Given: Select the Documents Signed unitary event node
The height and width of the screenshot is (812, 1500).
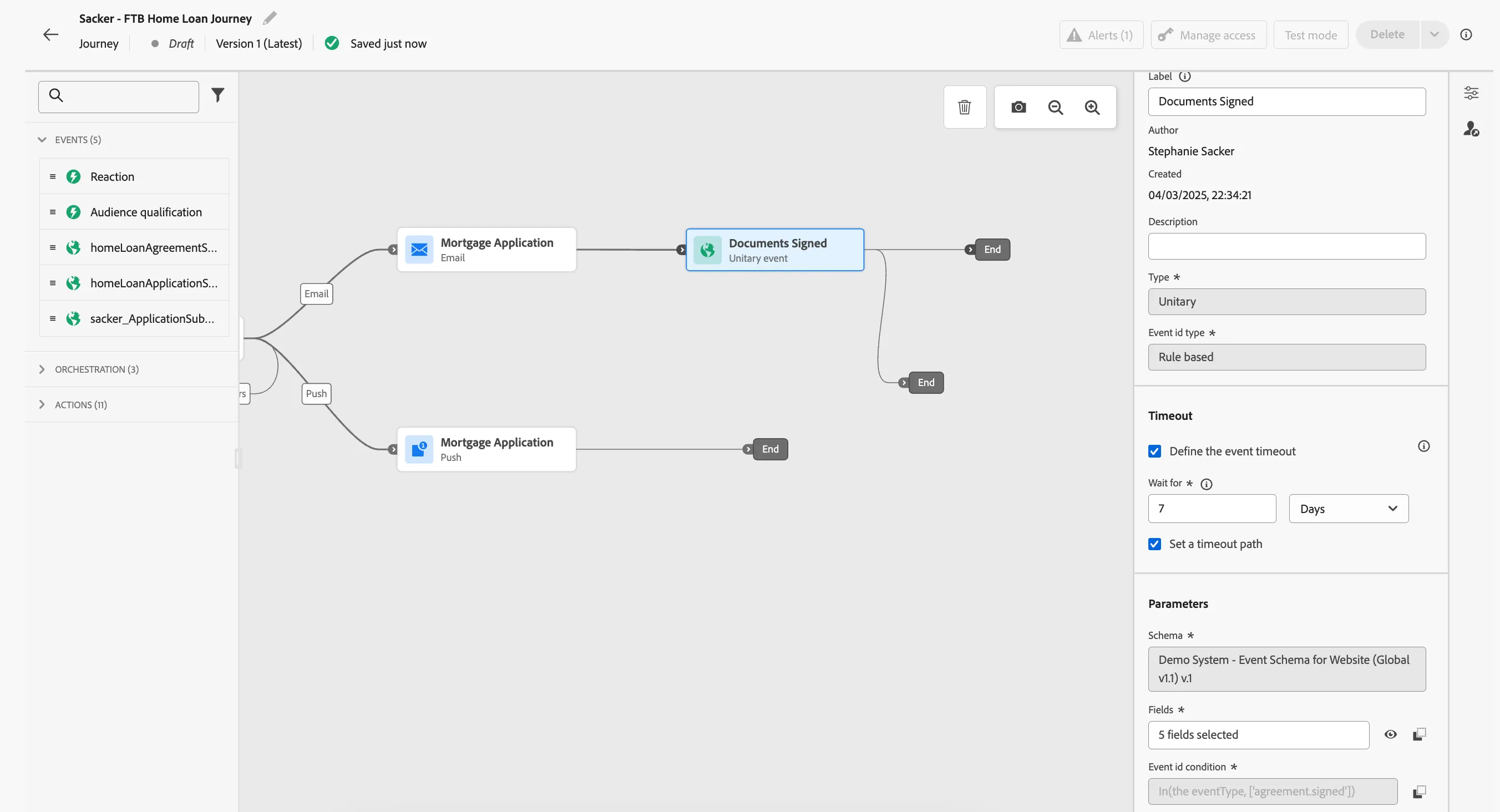Looking at the screenshot, I should pyautogui.click(x=774, y=250).
